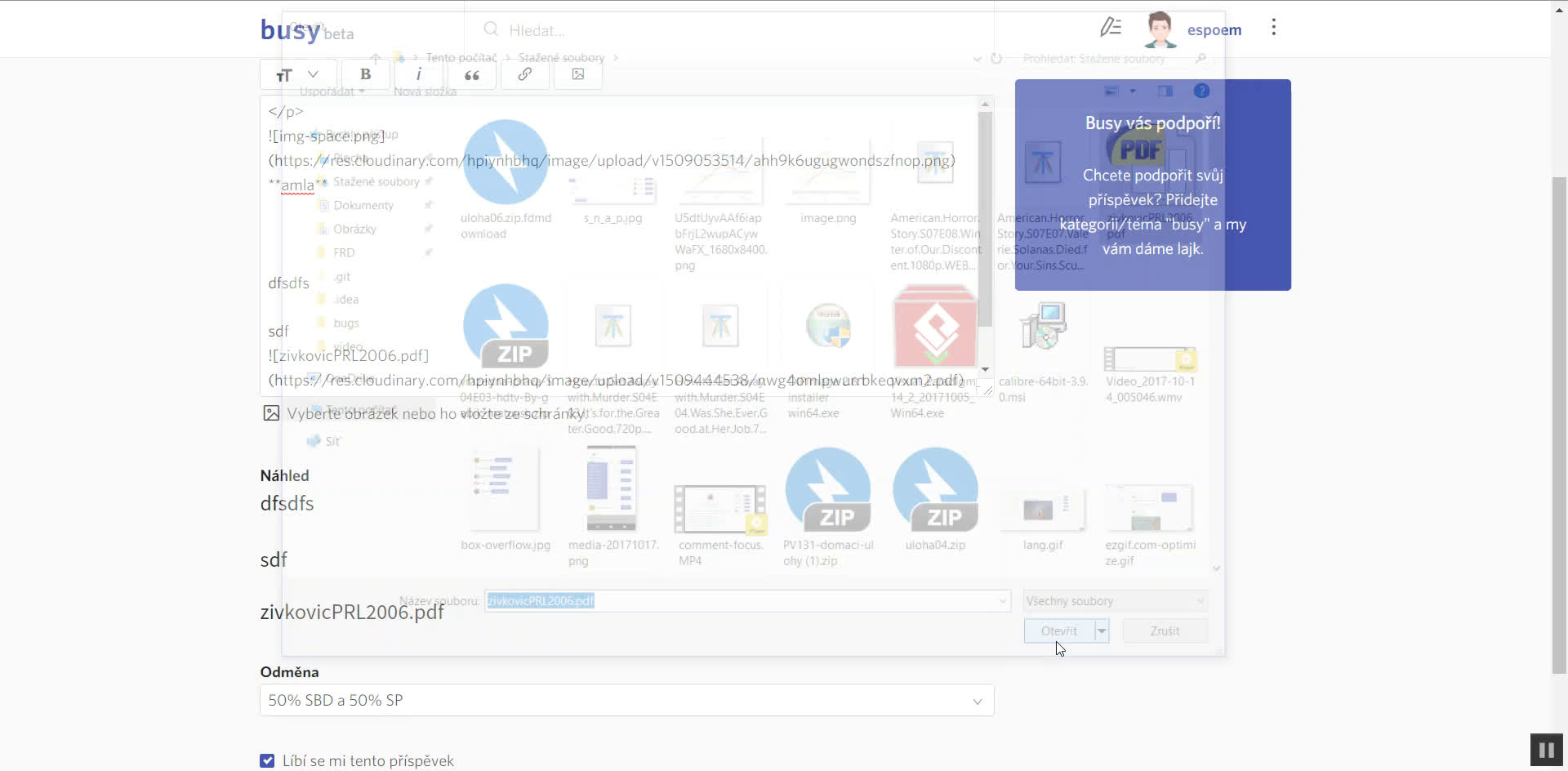The width and height of the screenshot is (1568, 771).
Task: Click the Vyberte obrázek upload link
Action: (425, 413)
